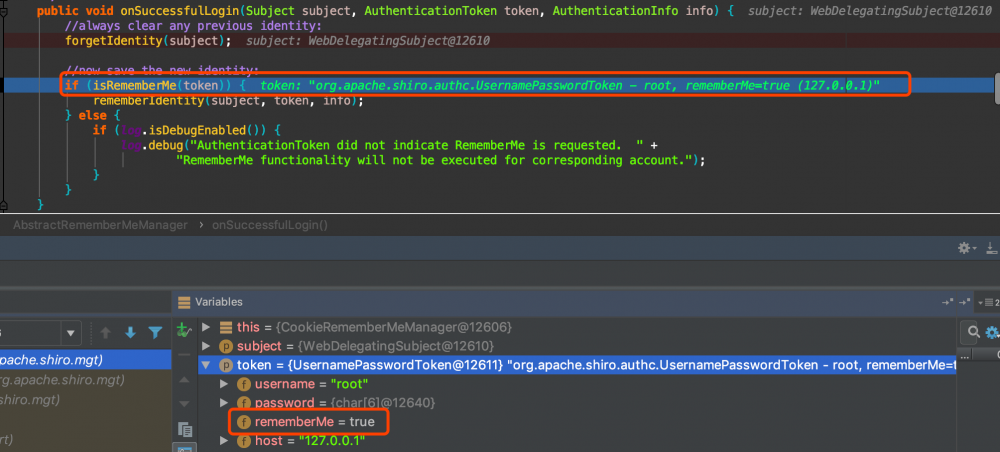This screenshot has width=1000, height=452.
Task: Click the 'f' icon of username field
Action: [244, 384]
